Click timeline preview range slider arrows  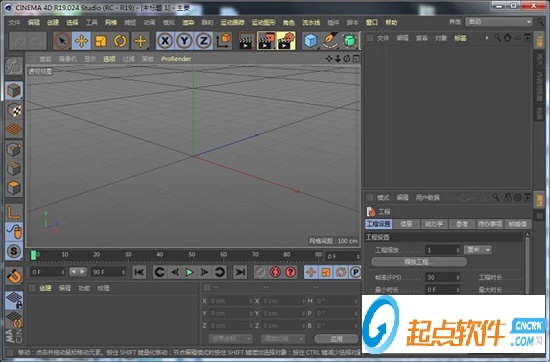[x=78, y=272]
